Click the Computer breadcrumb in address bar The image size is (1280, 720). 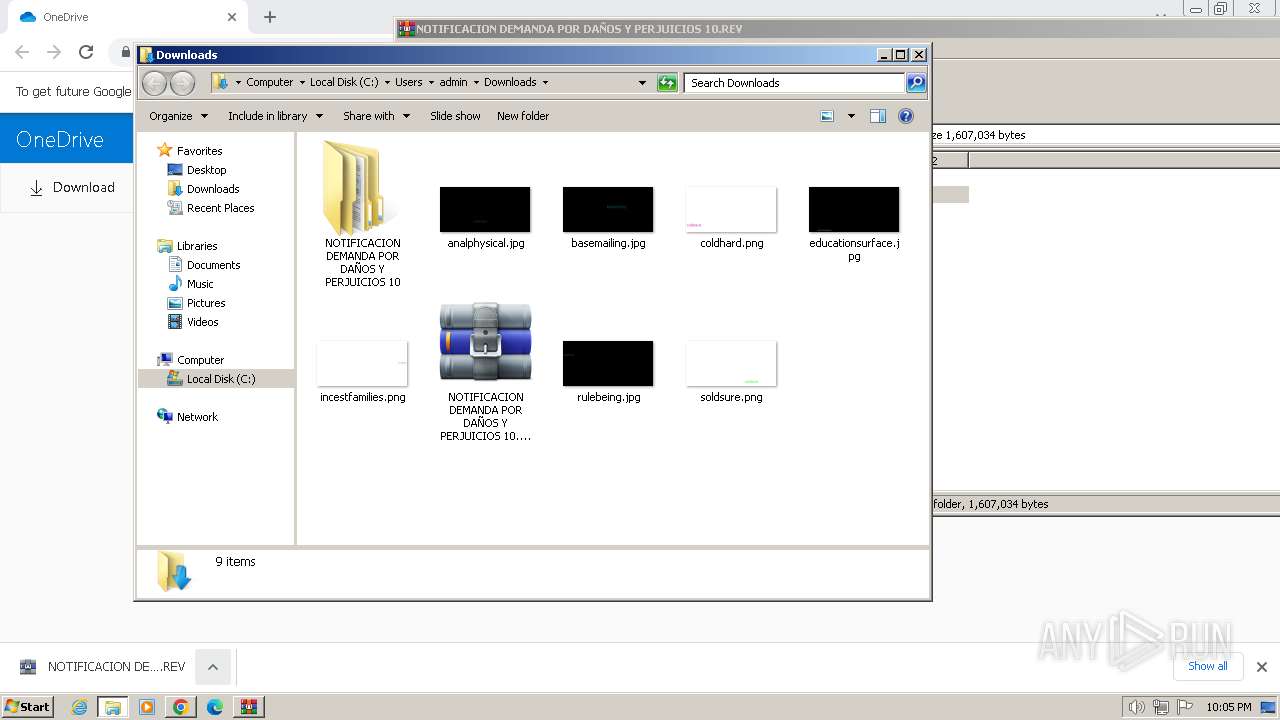(269, 82)
